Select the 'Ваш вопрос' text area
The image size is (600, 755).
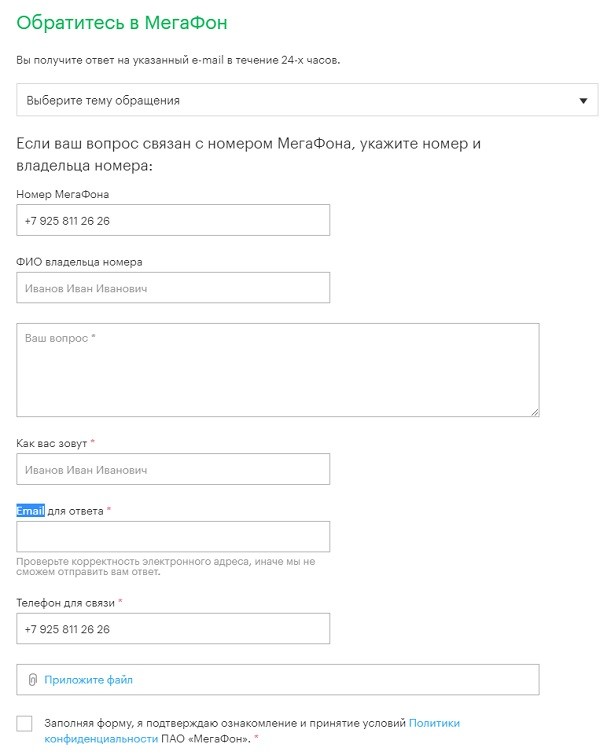(278, 369)
